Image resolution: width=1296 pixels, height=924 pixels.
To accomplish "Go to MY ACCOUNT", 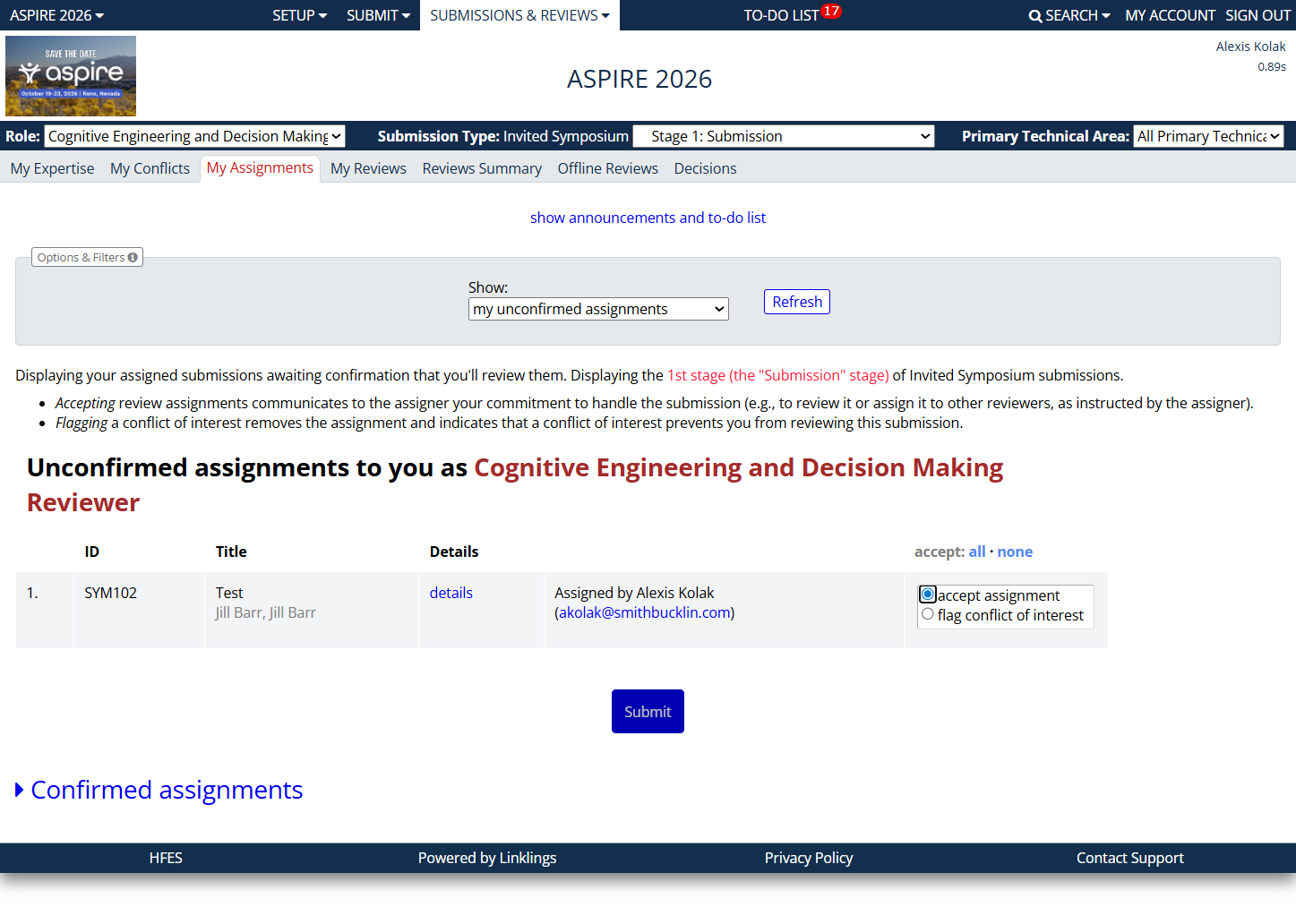I will pyautogui.click(x=1170, y=15).
